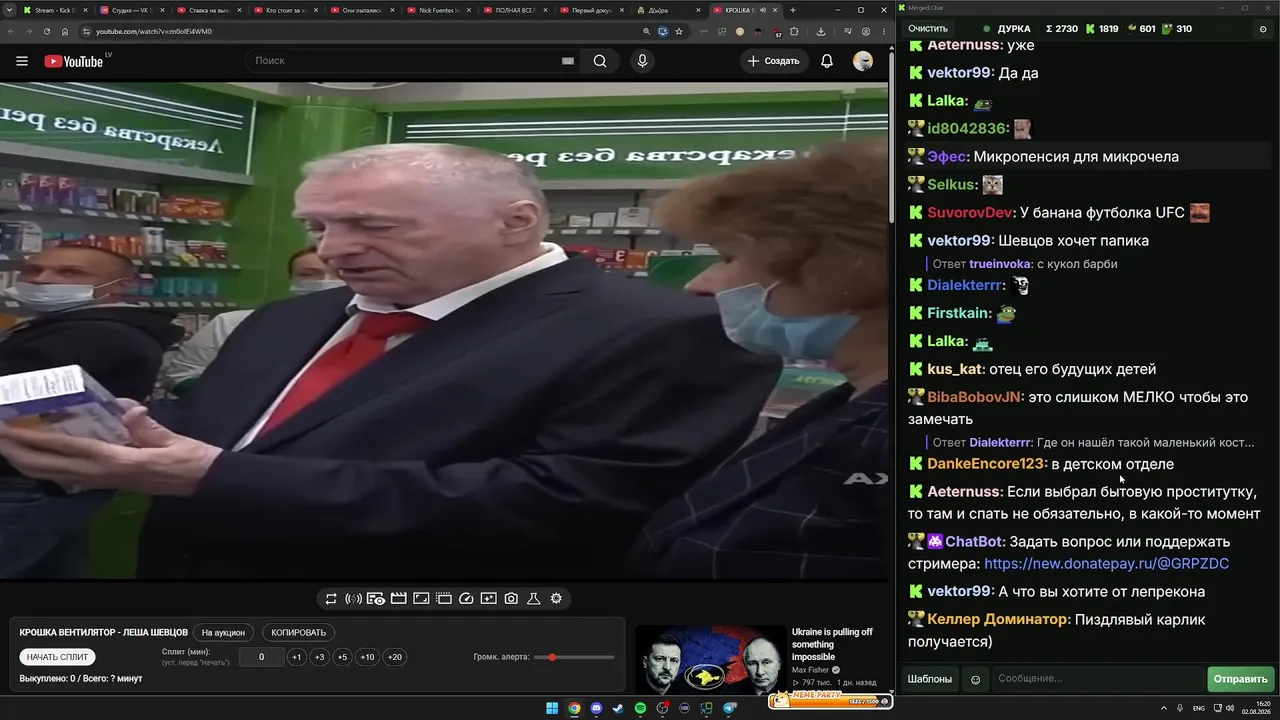Click the Создать button on YouTube

click(773, 61)
